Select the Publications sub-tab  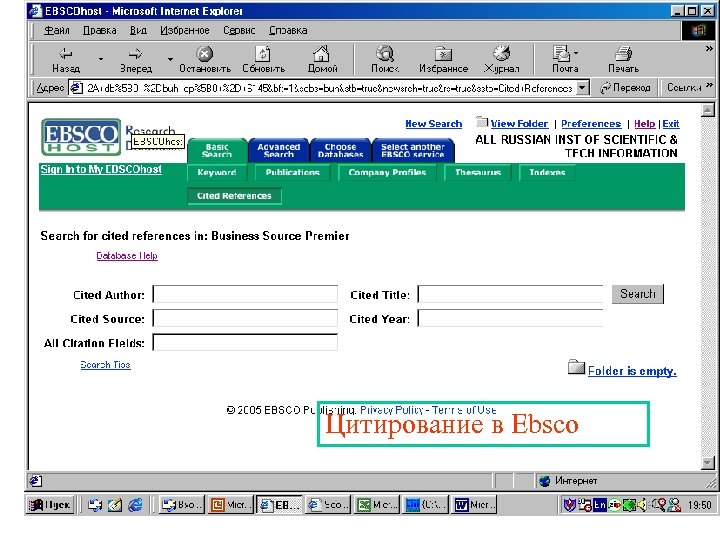tap(292, 173)
